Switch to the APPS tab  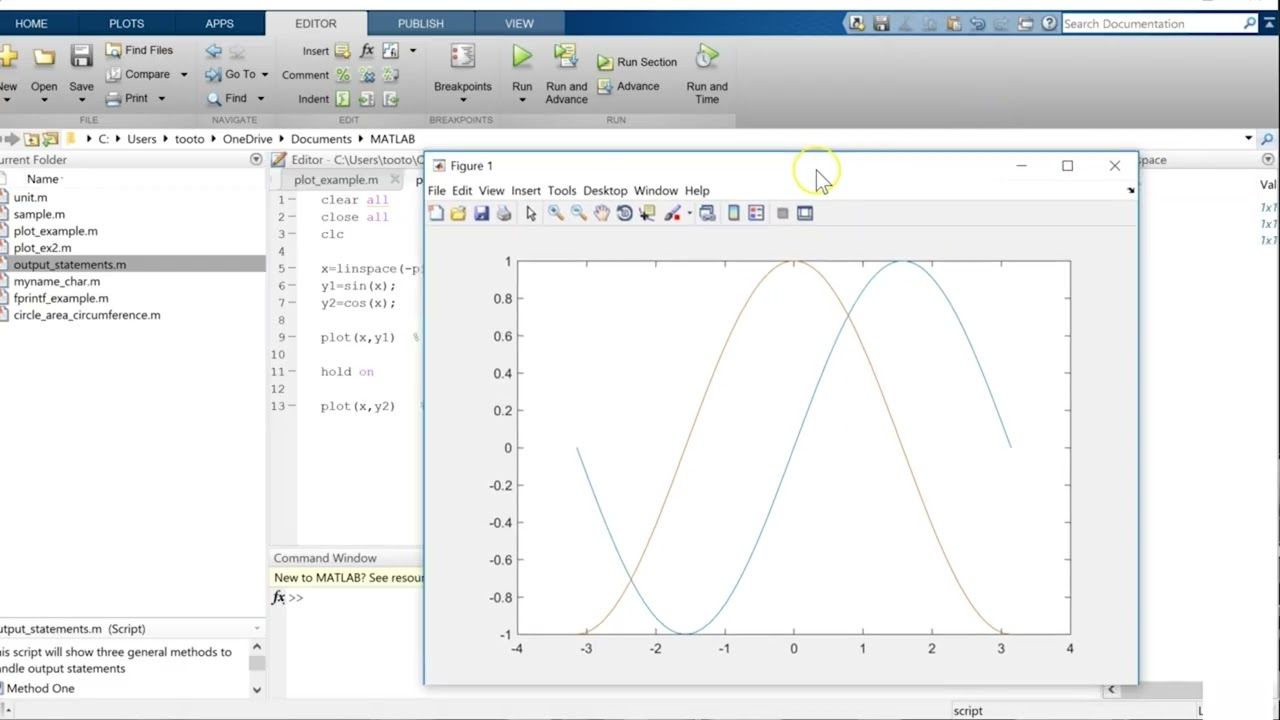[x=219, y=23]
